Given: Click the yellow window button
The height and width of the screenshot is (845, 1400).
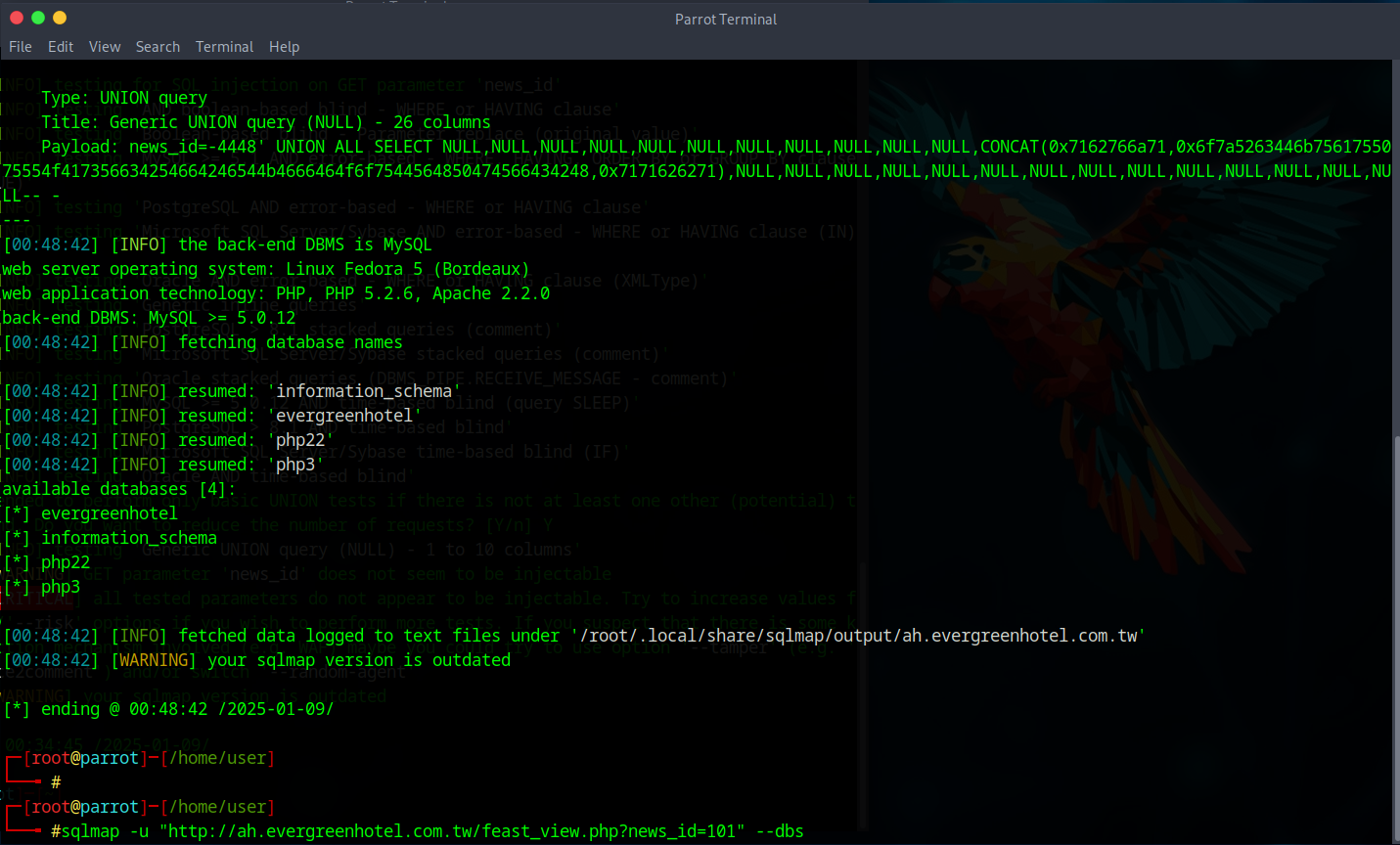Looking at the screenshot, I should coord(60,18).
